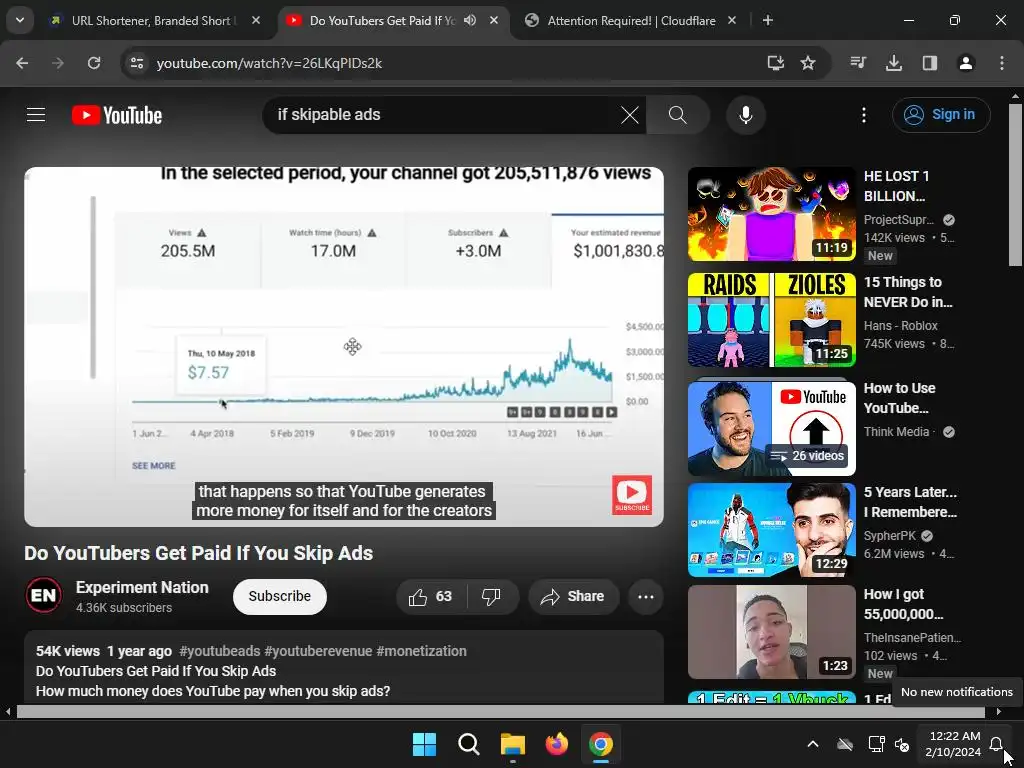Open 15 Things to NEVER Do thumbnail

[x=771, y=320]
